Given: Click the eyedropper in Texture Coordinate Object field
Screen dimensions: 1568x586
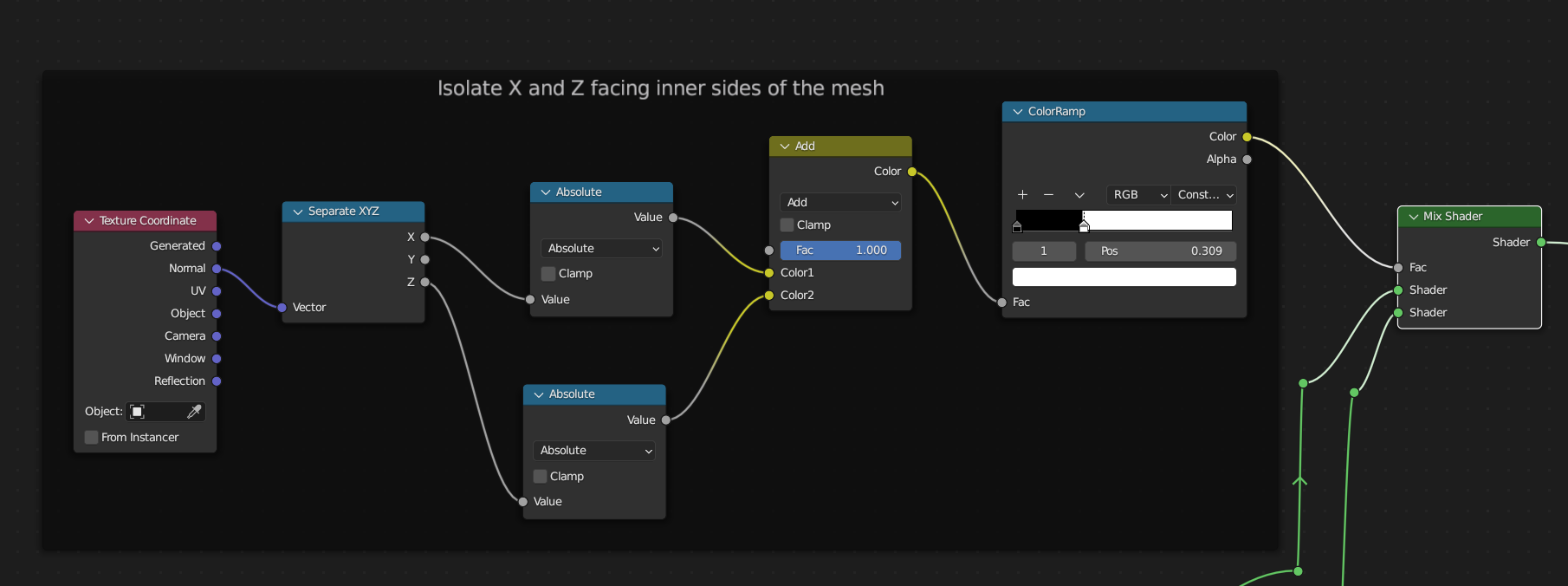Looking at the screenshot, I should 194,412.
